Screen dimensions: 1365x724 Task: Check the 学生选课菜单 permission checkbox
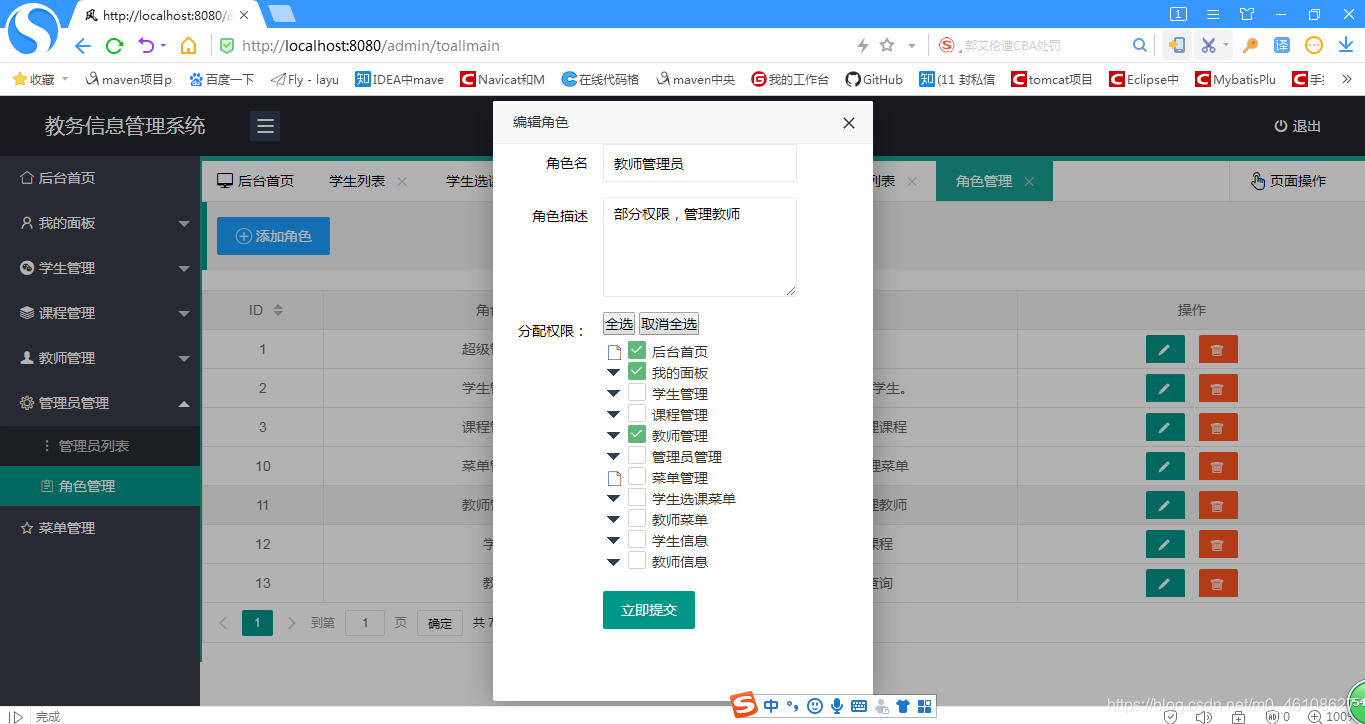[637, 498]
